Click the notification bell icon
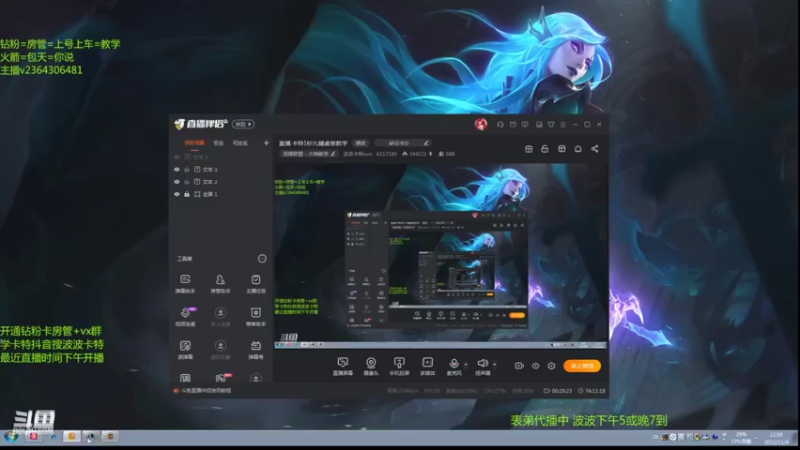The image size is (800, 450). tap(578, 148)
